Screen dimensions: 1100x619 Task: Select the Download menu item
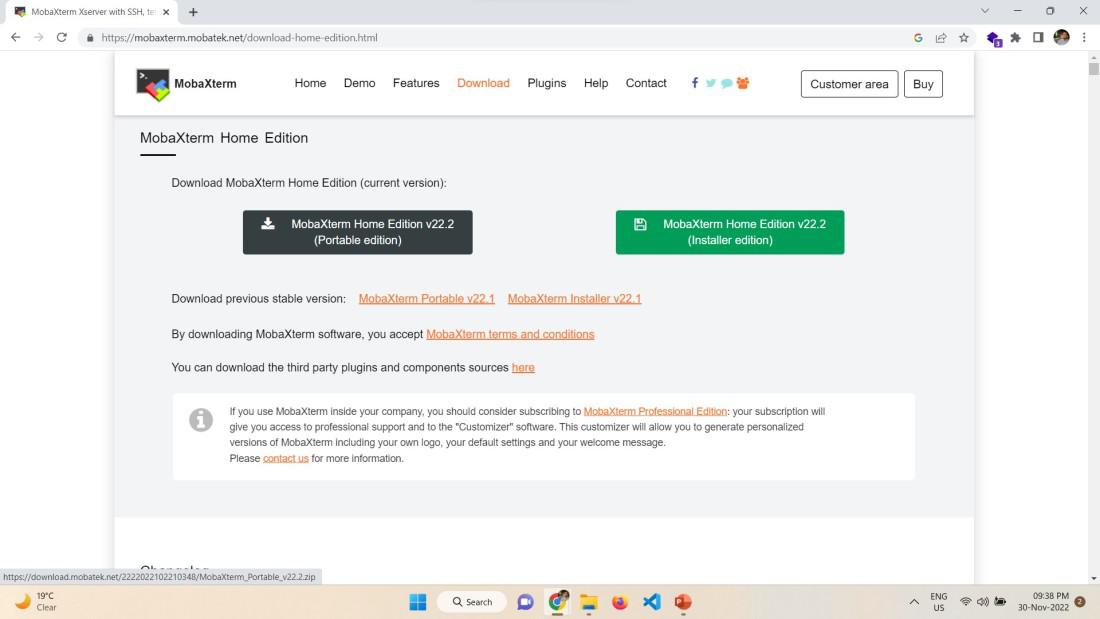(483, 83)
